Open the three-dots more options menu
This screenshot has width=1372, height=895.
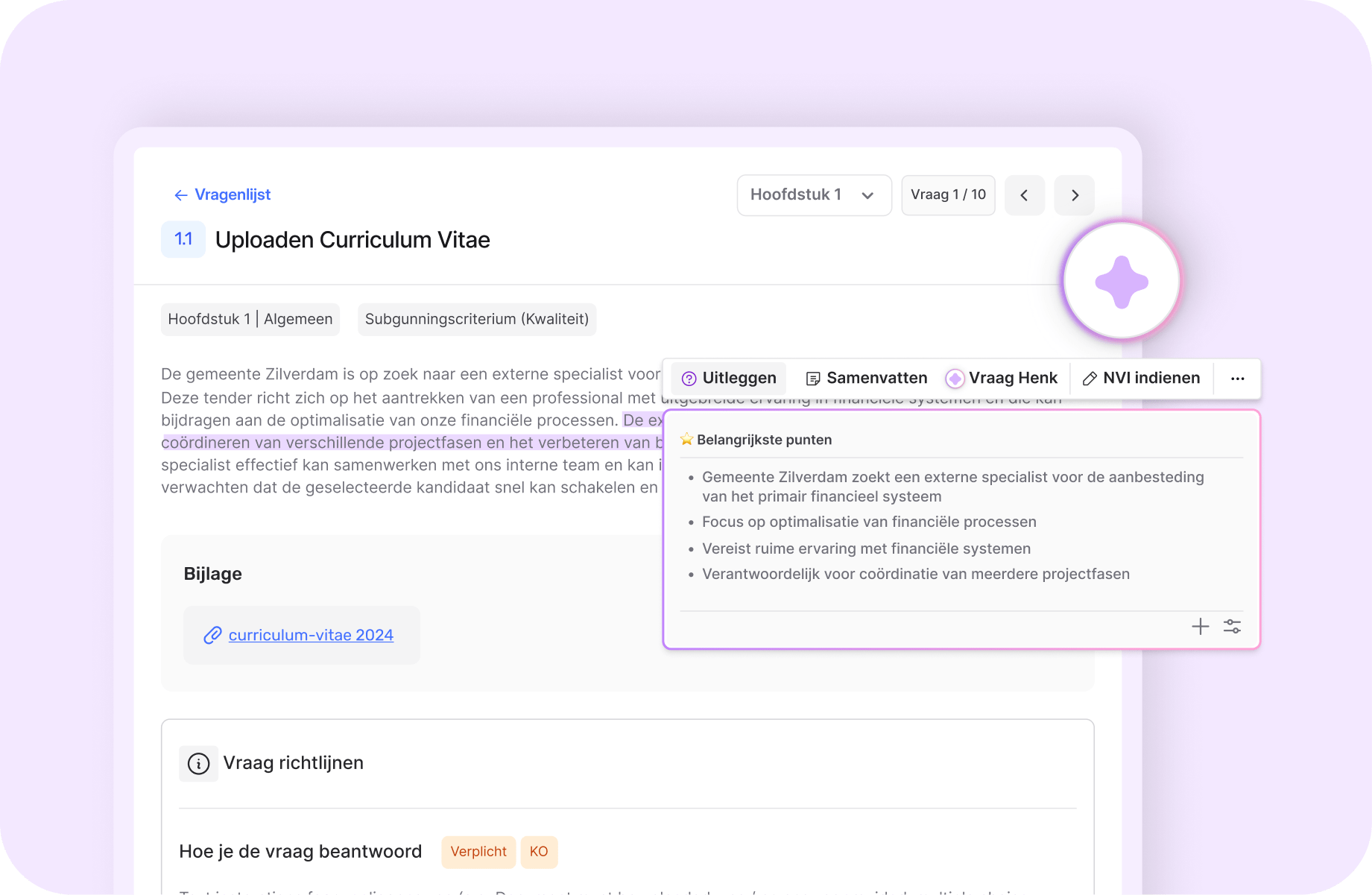(1237, 379)
